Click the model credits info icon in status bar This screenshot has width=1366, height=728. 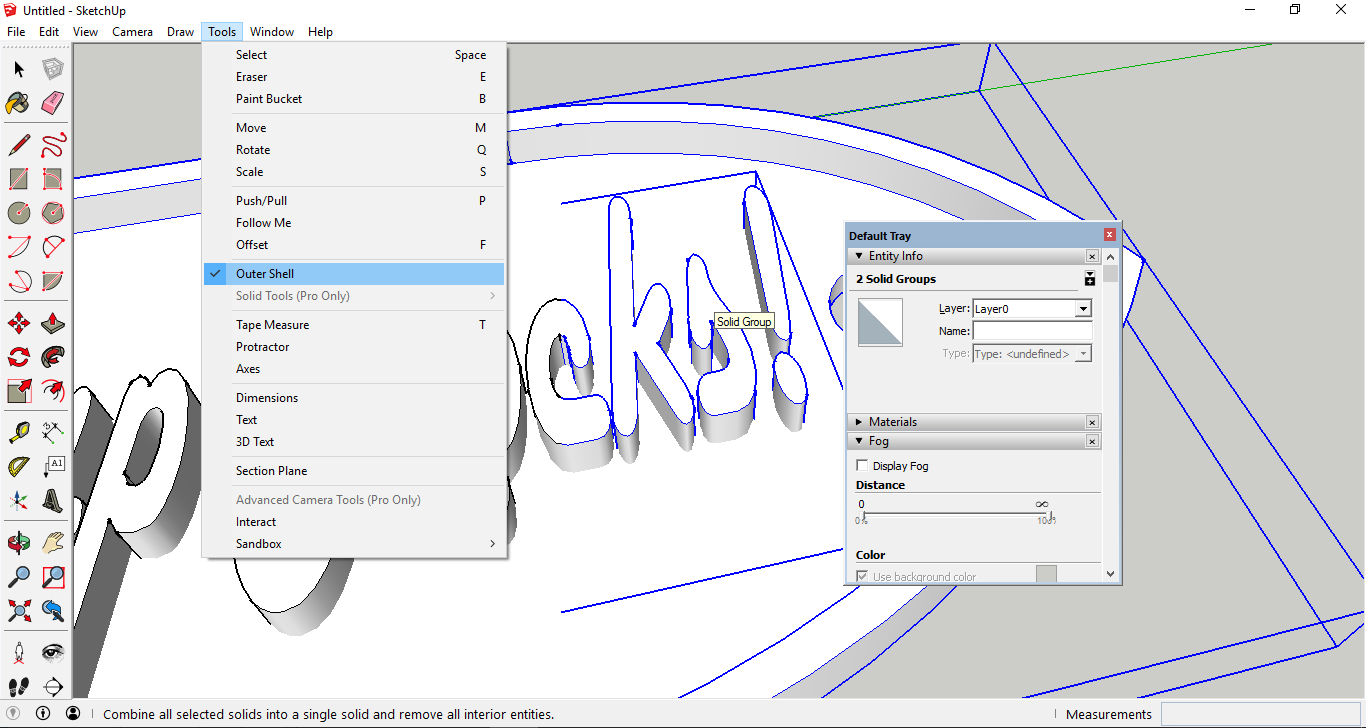[x=43, y=714]
